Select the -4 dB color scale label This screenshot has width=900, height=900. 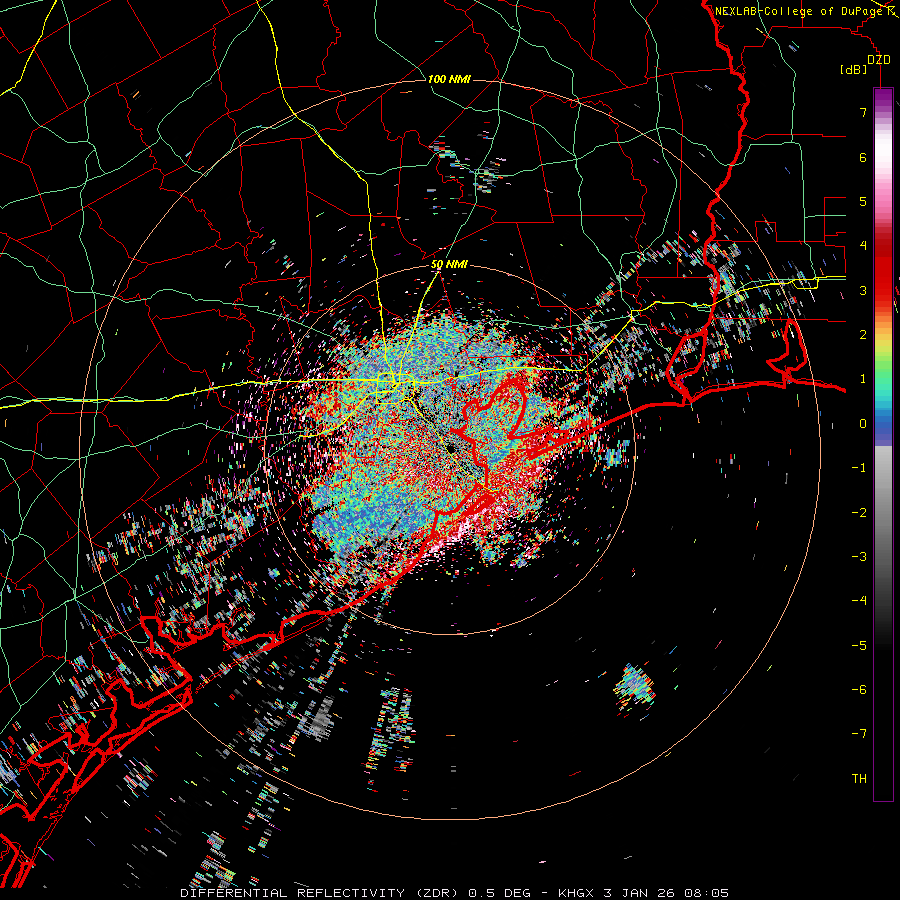859,601
